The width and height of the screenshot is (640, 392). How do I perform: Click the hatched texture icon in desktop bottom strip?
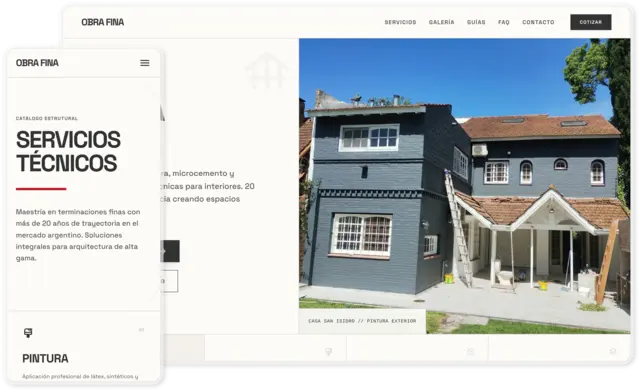(470, 351)
